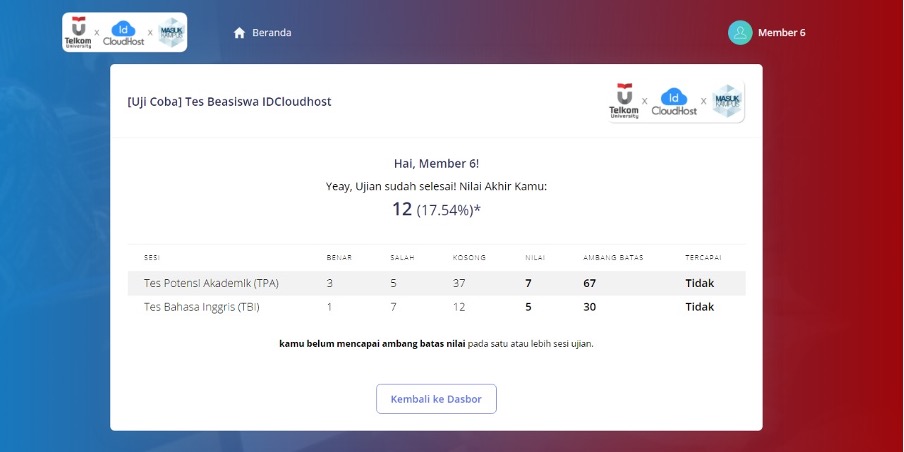Click the exam title Tes Beasiswa IDCloudhost
904x452 pixels.
pyautogui.click(x=229, y=102)
